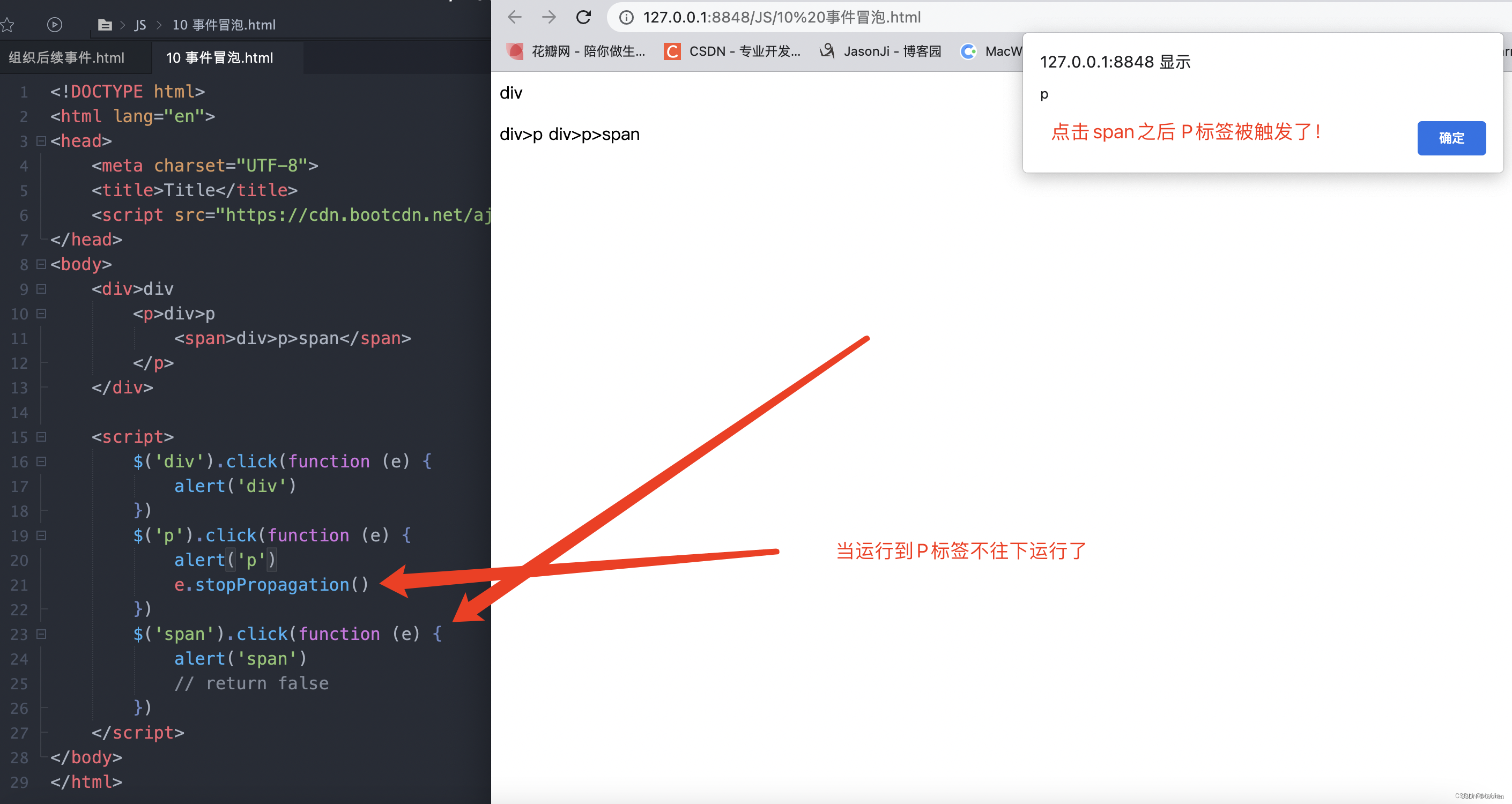Click the closing </script> tag line 27
The width and height of the screenshot is (1512, 804).
[138, 732]
